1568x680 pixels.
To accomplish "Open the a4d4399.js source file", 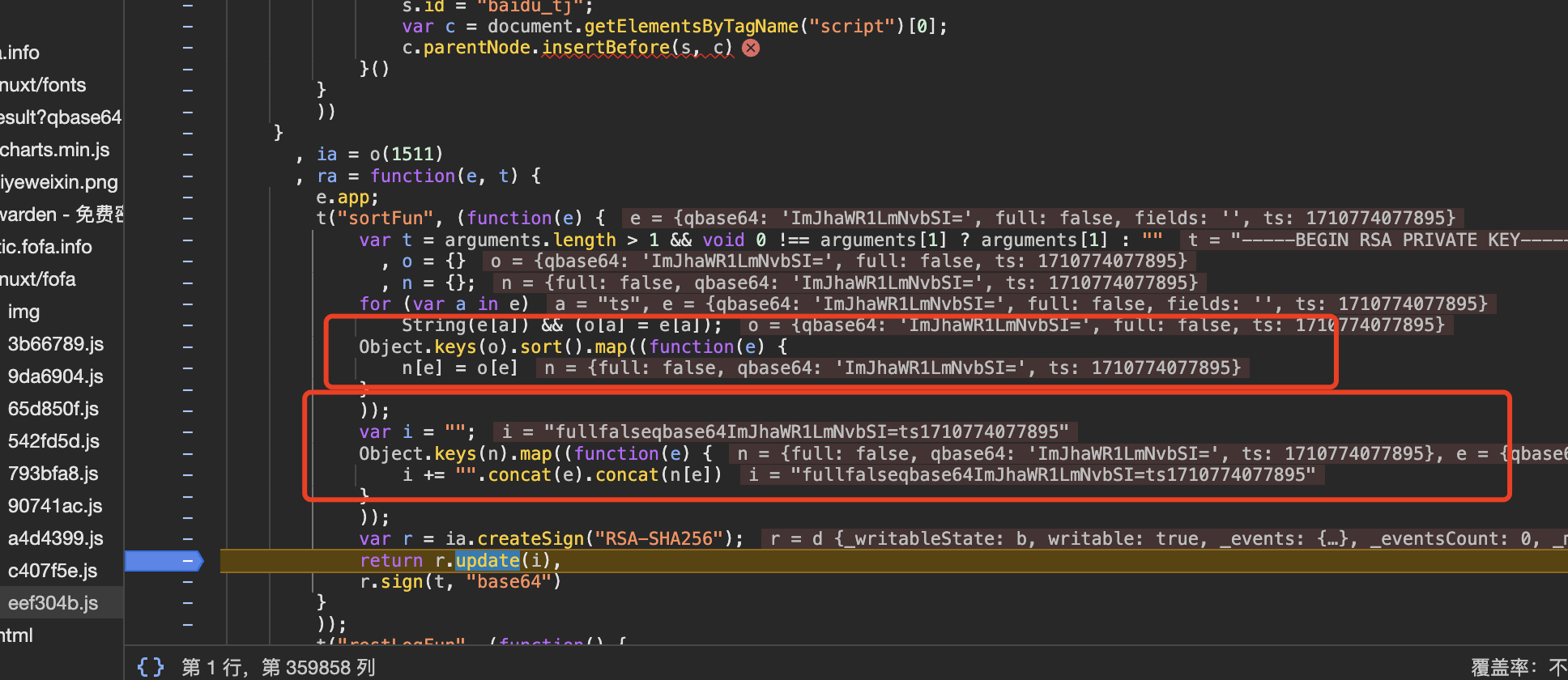I will (55, 538).
